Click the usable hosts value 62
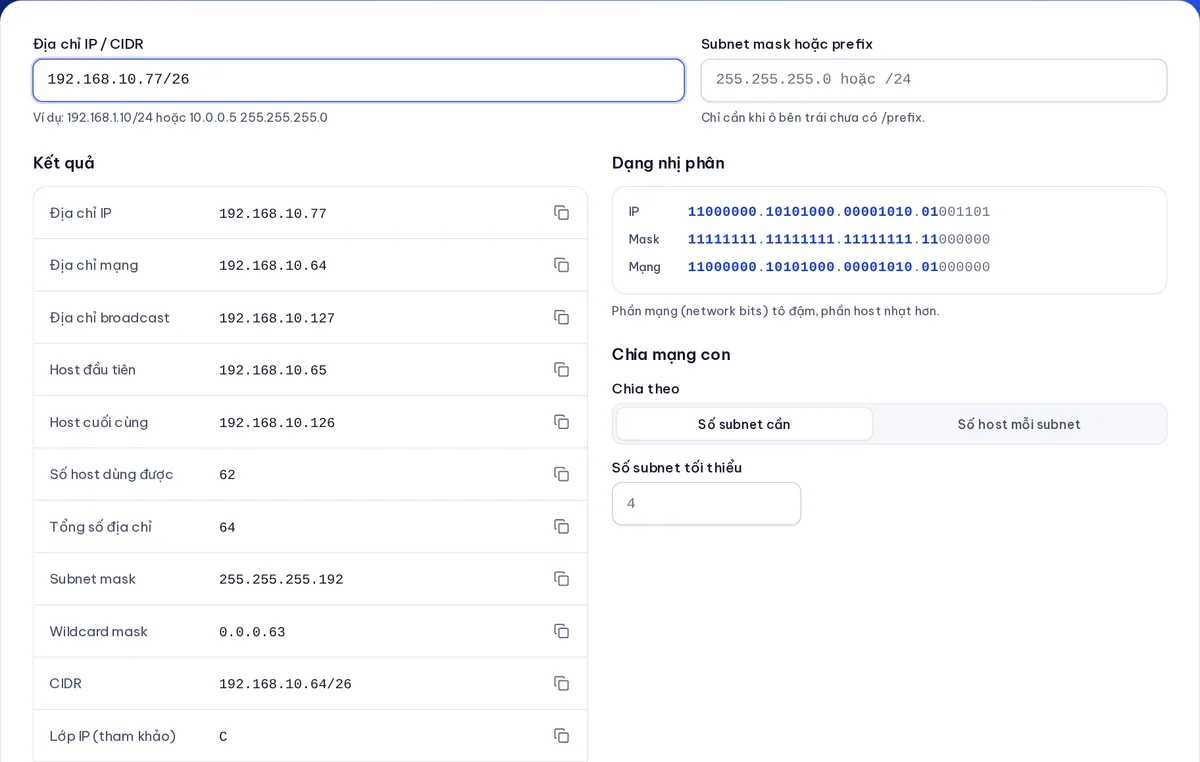 click(227, 475)
